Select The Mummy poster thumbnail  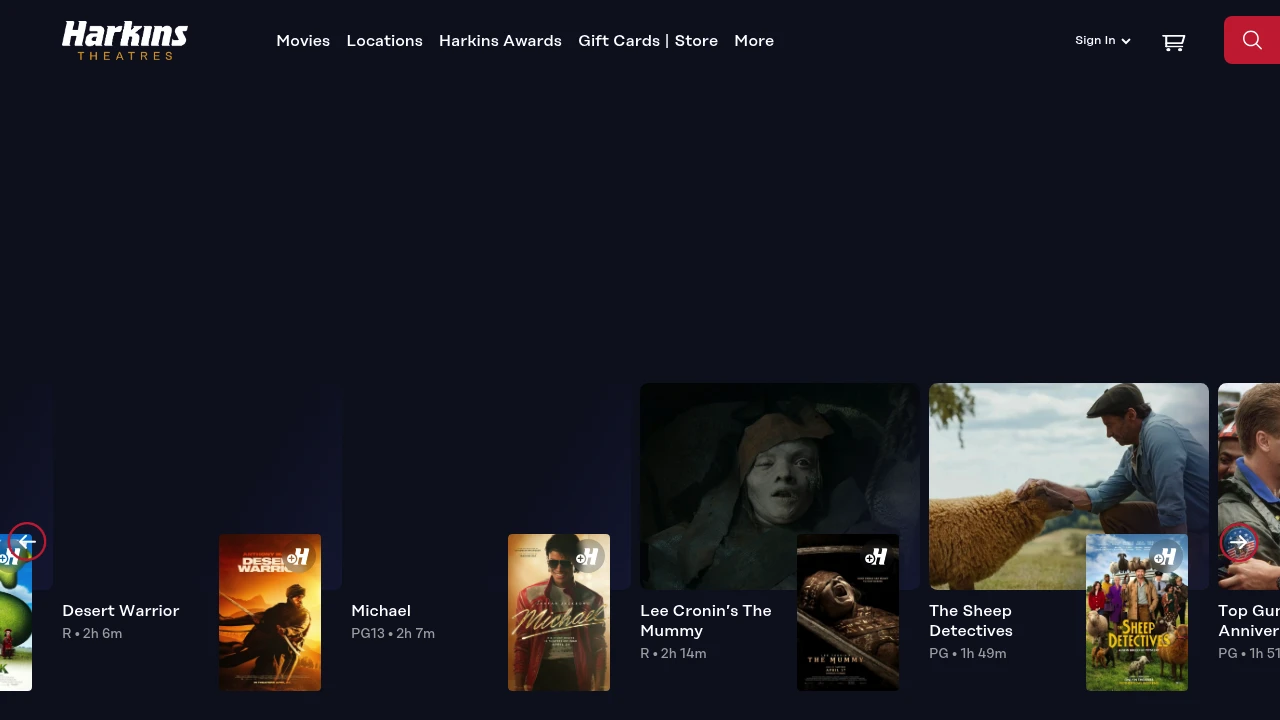(848, 612)
